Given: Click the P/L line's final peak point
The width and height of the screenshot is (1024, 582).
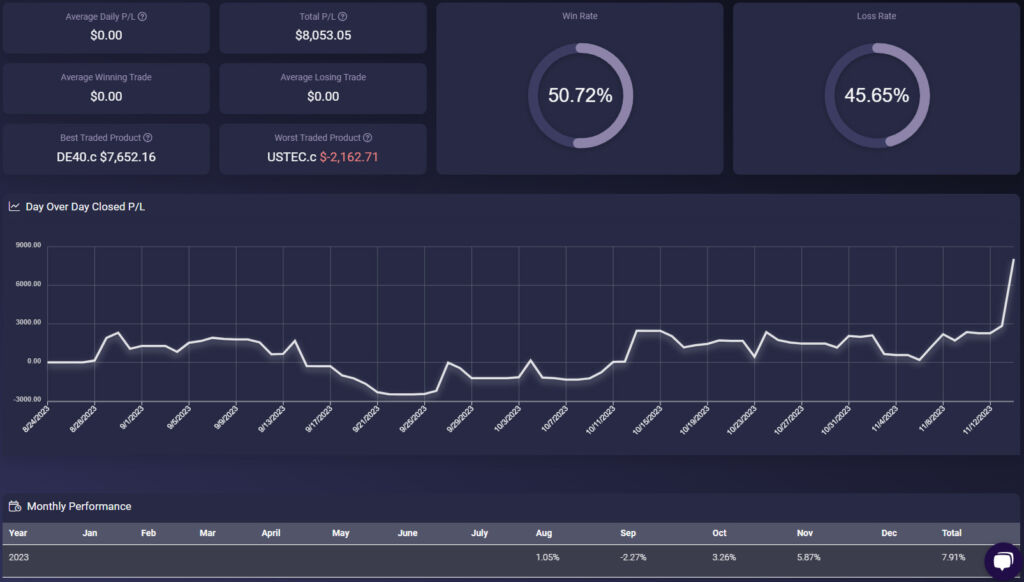Looking at the screenshot, I should (1014, 260).
